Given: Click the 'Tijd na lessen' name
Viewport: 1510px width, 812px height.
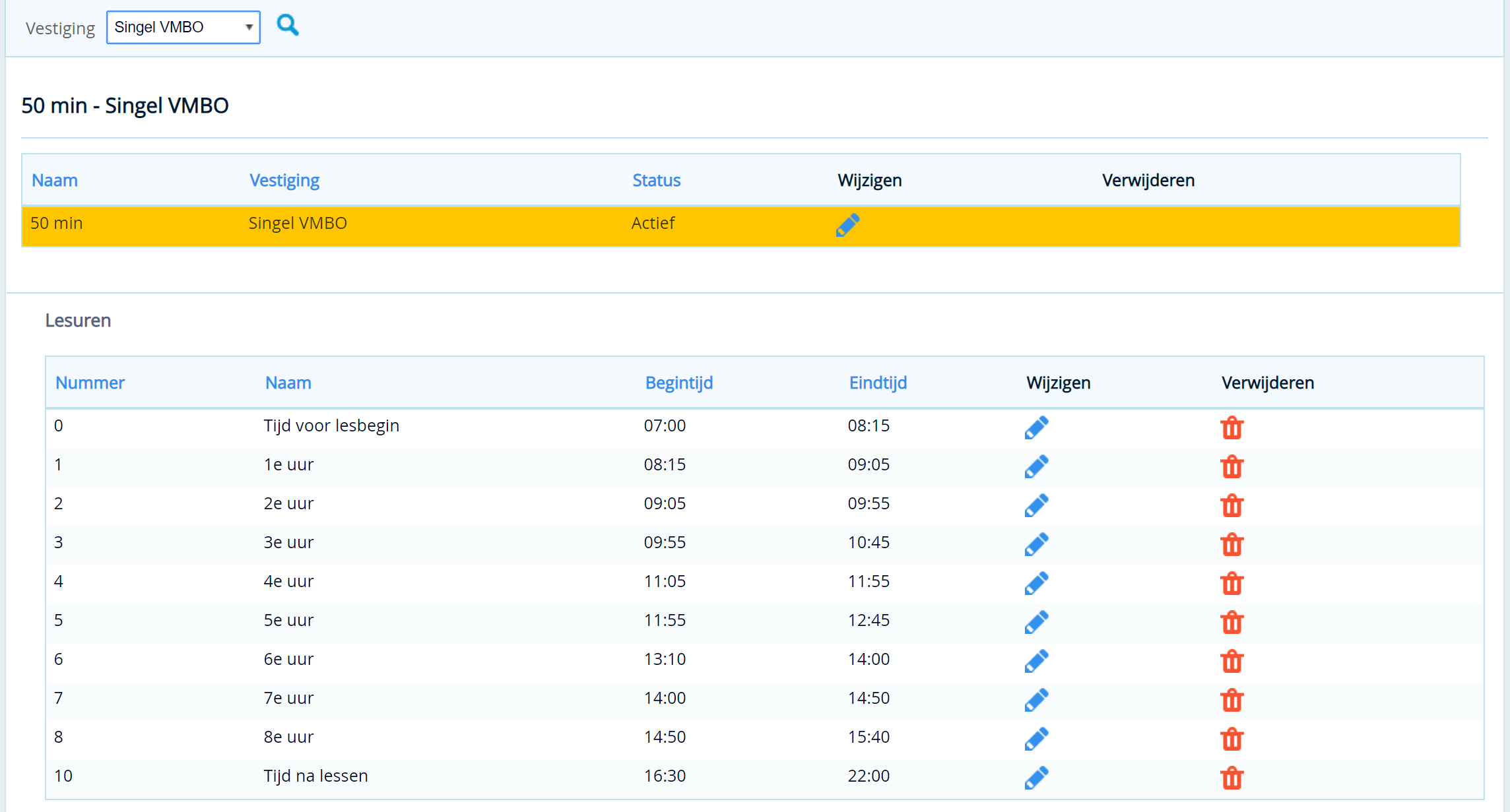Looking at the screenshot, I should [x=315, y=776].
